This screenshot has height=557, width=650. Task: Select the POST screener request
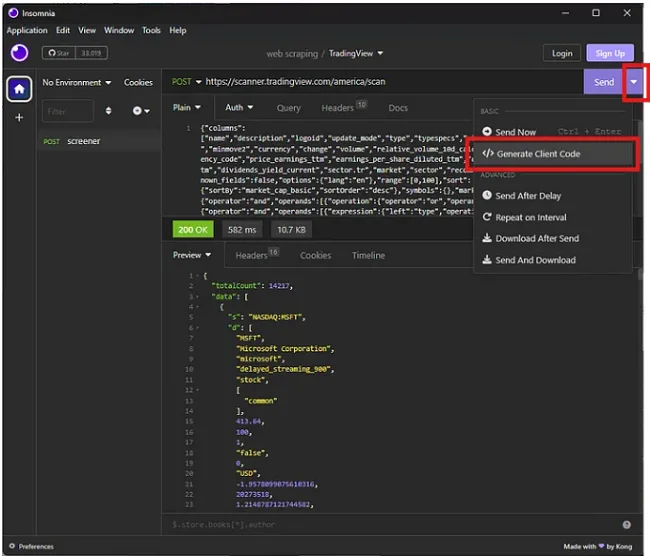(99, 141)
